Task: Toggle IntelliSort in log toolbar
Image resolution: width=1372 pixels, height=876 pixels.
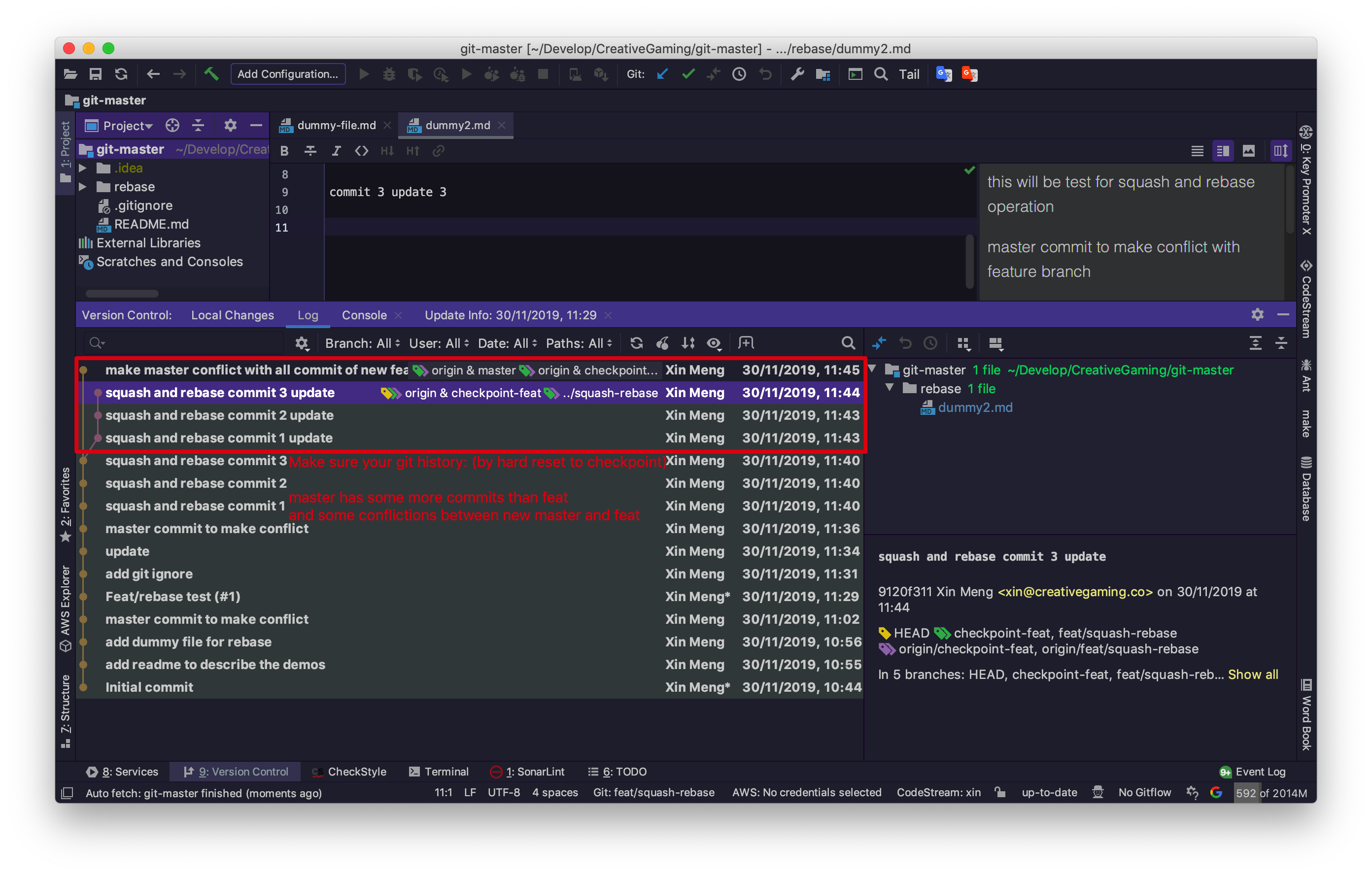Action: [x=688, y=343]
